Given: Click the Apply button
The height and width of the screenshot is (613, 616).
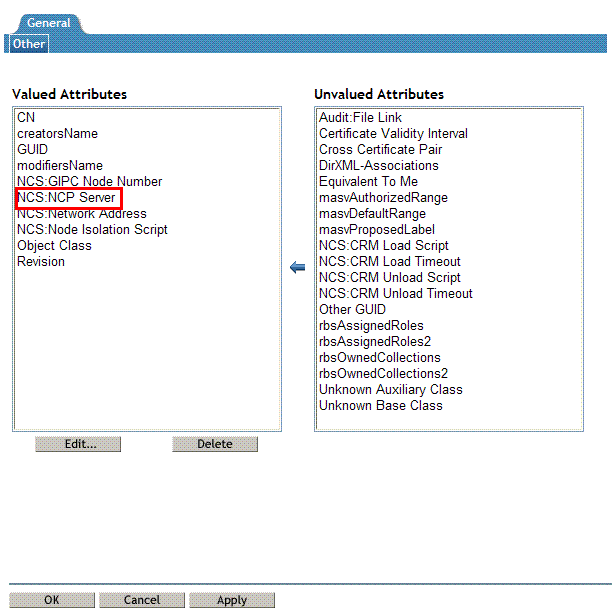Looking at the screenshot, I should click(232, 600).
